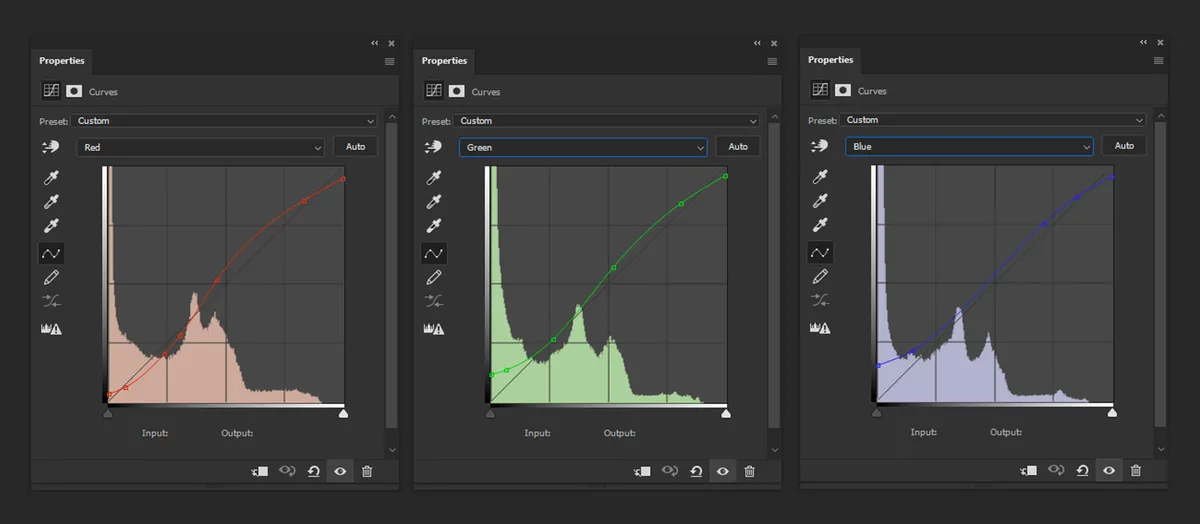Screen dimensions: 1200x524
Task: Clip adjustment to layer in Red panel
Action: [x=260, y=471]
